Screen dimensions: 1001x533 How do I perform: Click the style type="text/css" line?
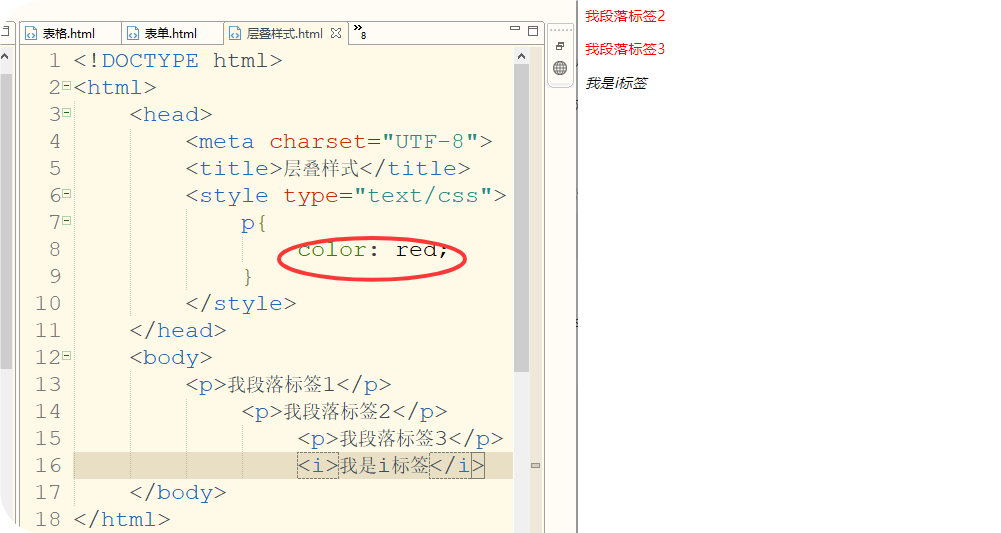click(346, 195)
